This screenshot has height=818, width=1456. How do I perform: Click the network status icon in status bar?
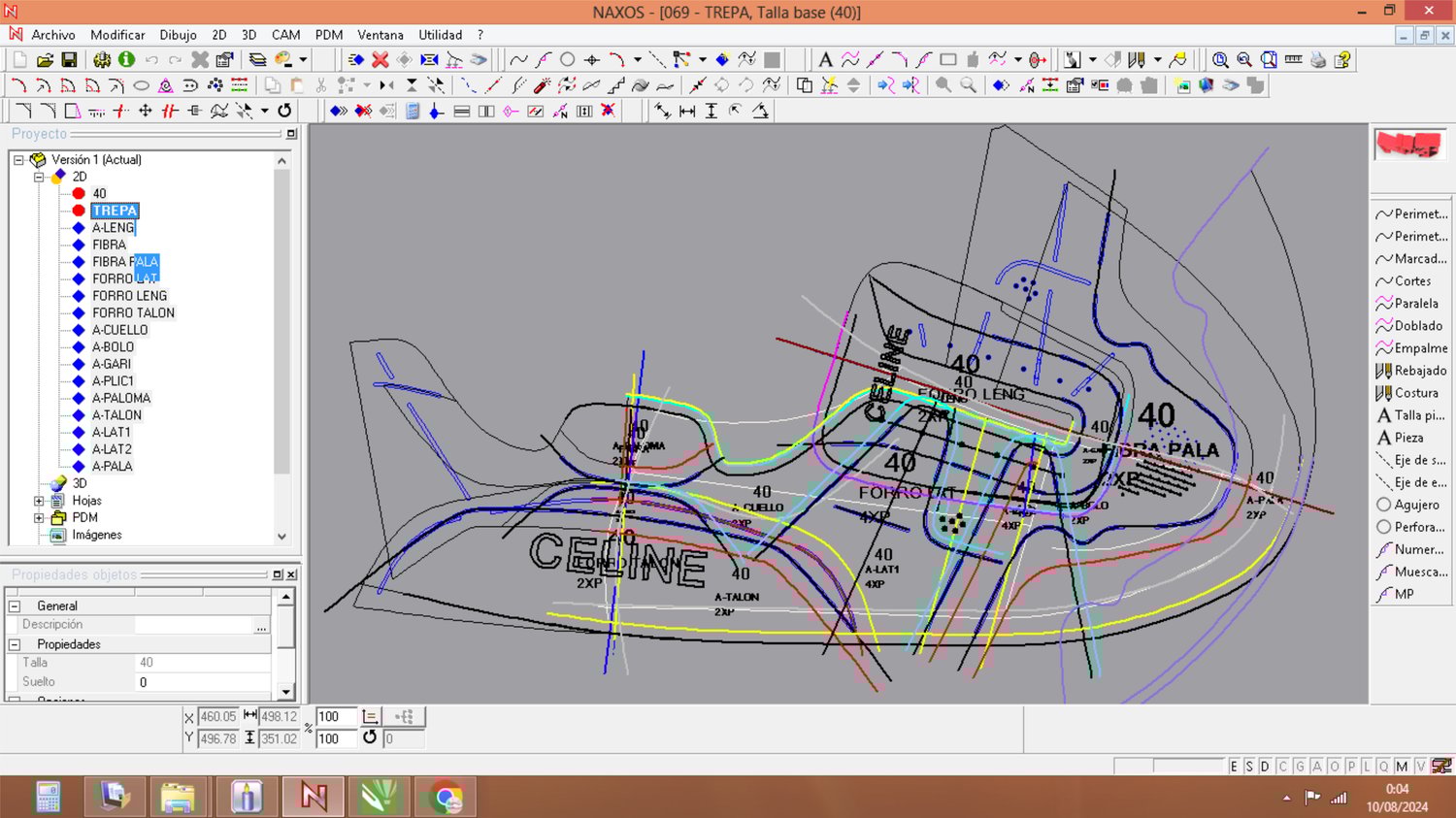point(1339,798)
